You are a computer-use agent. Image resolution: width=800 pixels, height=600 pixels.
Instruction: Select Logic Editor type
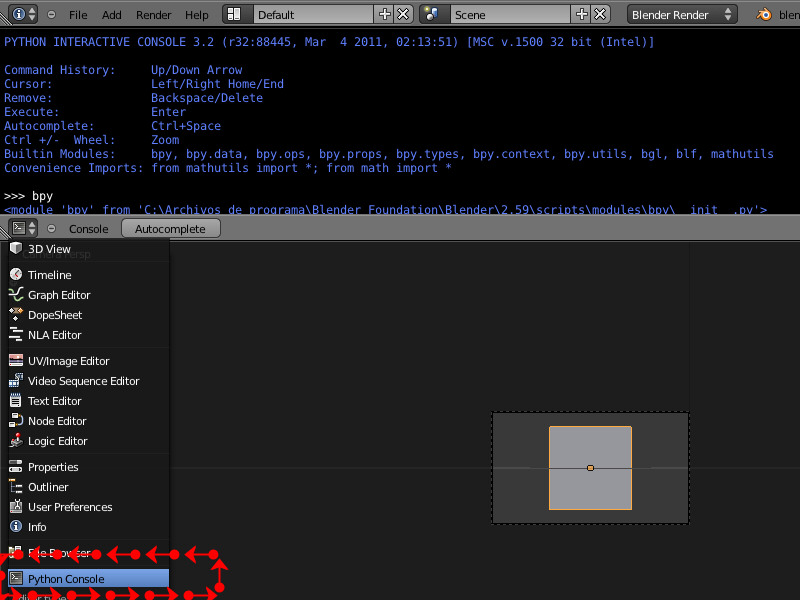[88, 441]
